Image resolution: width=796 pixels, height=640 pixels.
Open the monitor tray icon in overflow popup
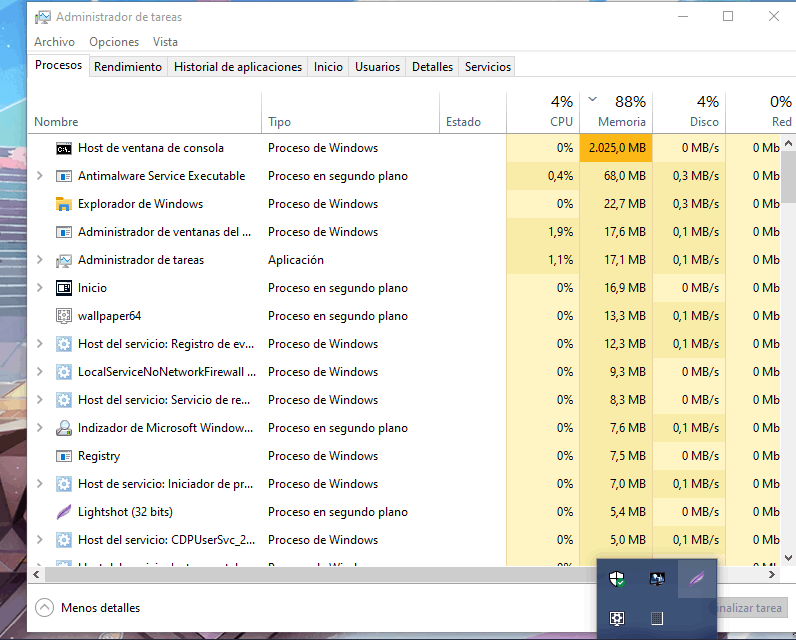point(657,579)
